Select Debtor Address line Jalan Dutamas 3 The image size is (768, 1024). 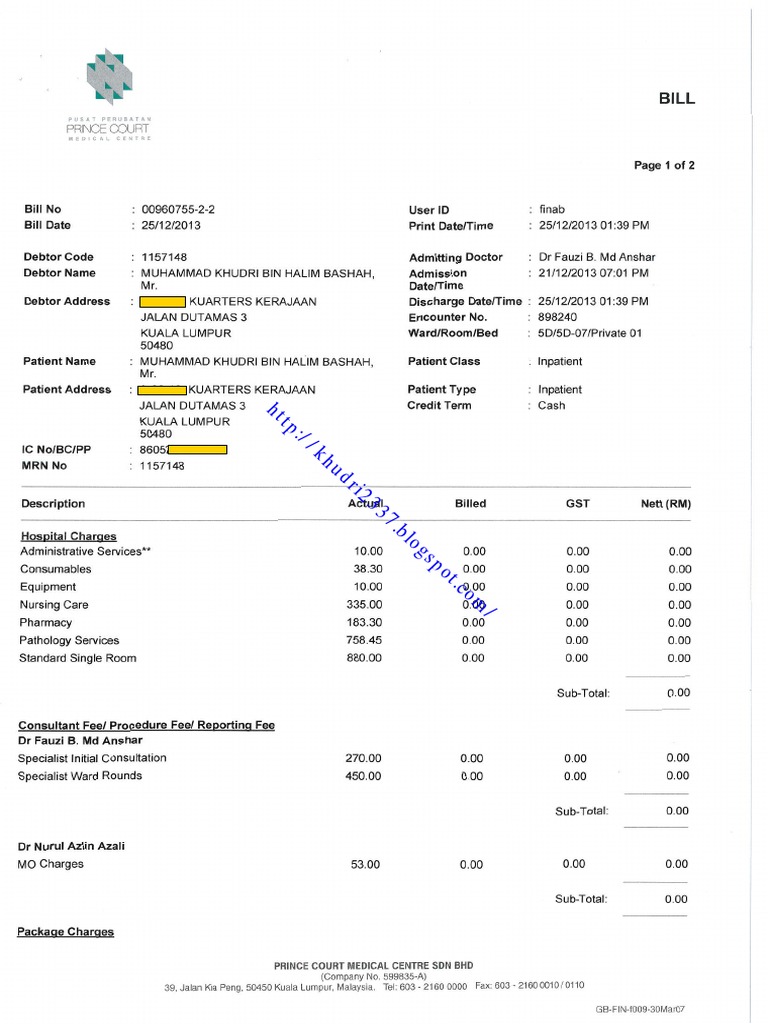[194, 317]
